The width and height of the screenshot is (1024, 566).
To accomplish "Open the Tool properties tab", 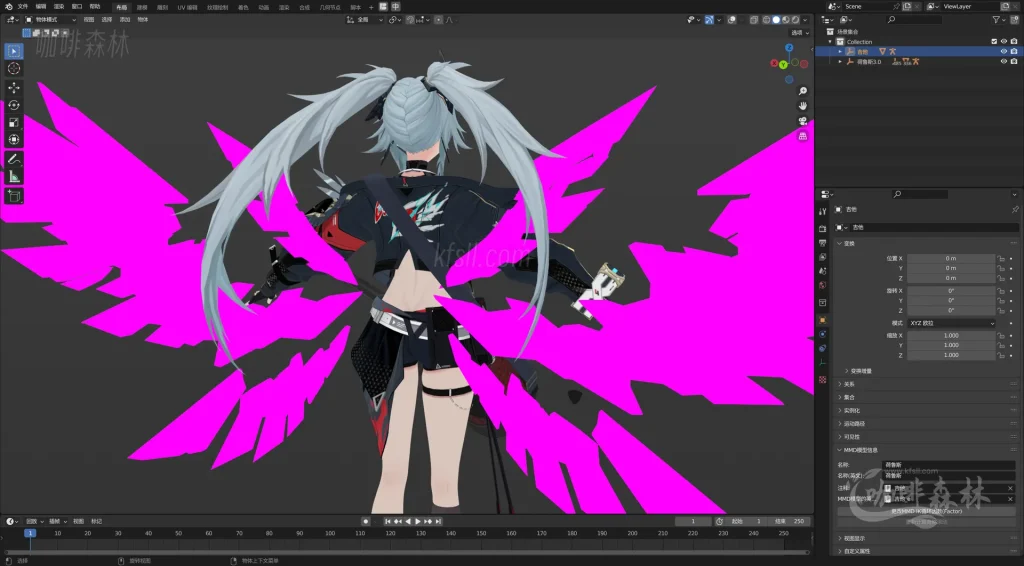I will point(822,212).
